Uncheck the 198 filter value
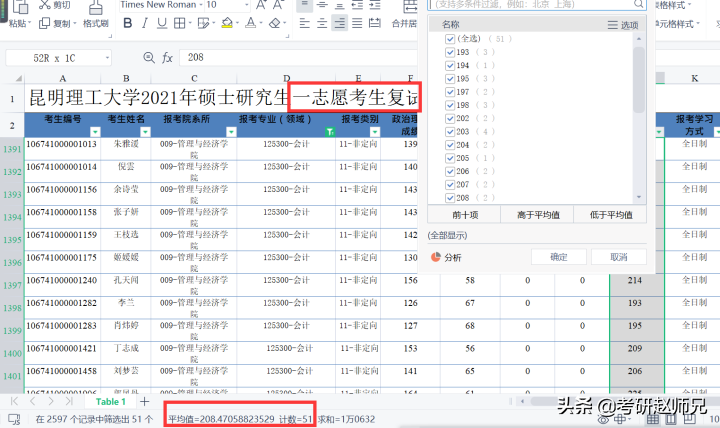Viewport: 720px width, 428px height. tap(450, 106)
